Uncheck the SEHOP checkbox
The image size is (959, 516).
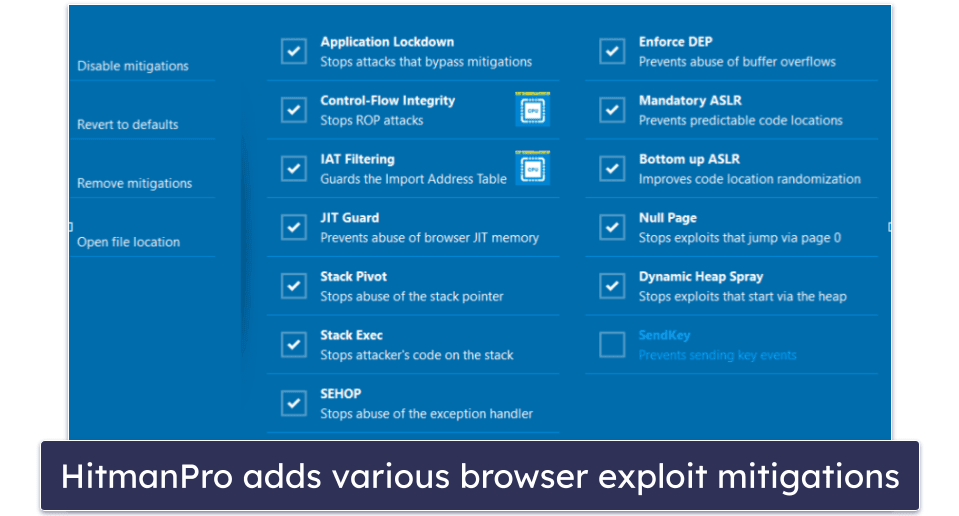pos(294,404)
